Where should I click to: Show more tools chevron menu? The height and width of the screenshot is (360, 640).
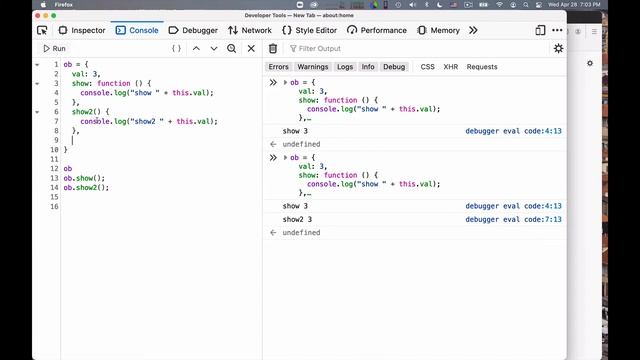click(x=473, y=30)
